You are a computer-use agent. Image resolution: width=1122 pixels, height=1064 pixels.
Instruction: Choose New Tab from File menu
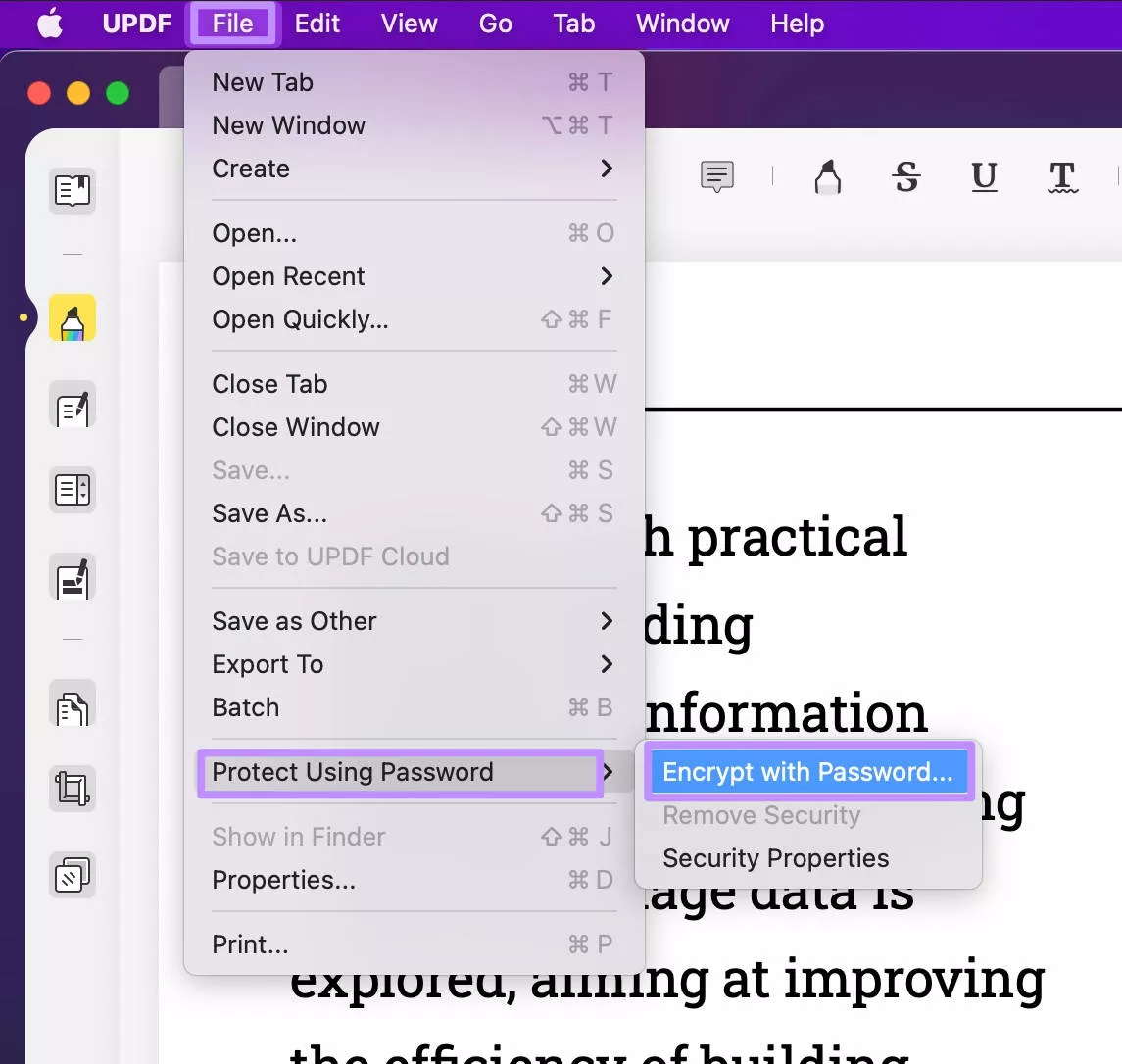(415, 82)
